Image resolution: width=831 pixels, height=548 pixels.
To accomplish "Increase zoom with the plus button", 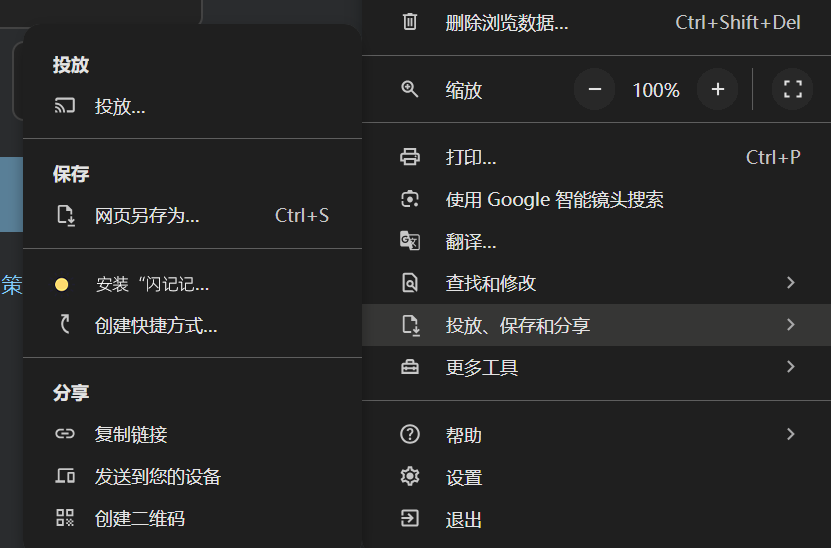I will pyautogui.click(x=717, y=90).
